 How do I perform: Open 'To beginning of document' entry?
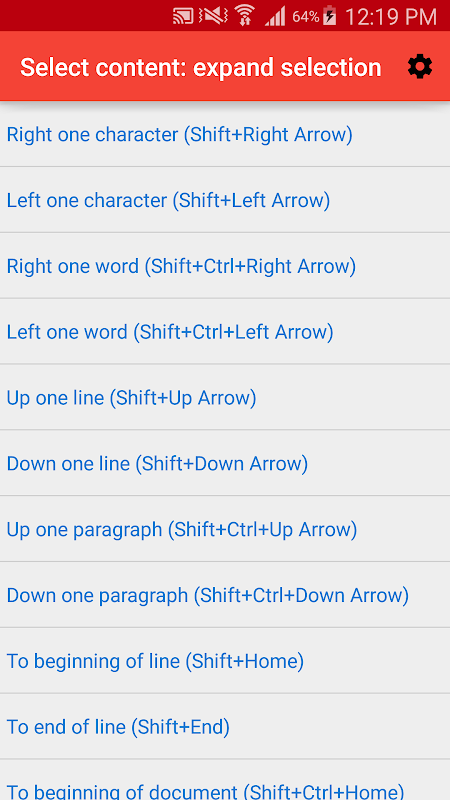(x=225, y=780)
